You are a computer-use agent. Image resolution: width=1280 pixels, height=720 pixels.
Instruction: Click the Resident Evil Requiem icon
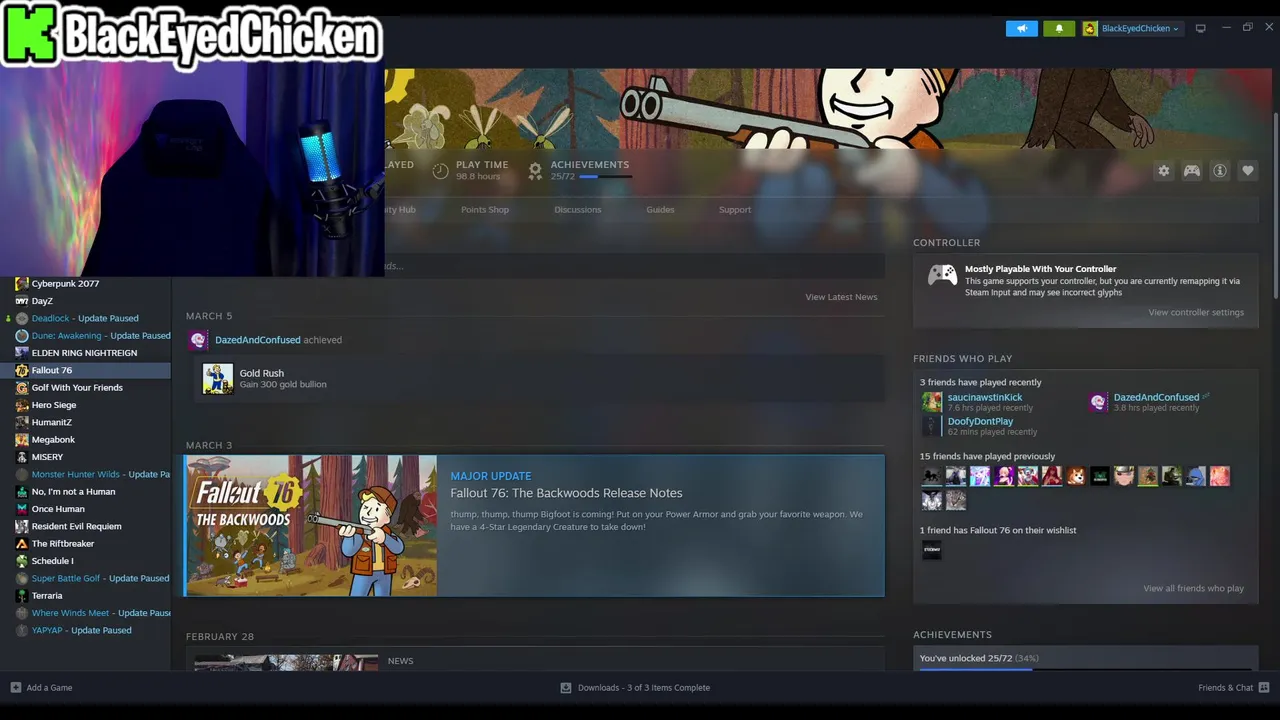(22, 526)
